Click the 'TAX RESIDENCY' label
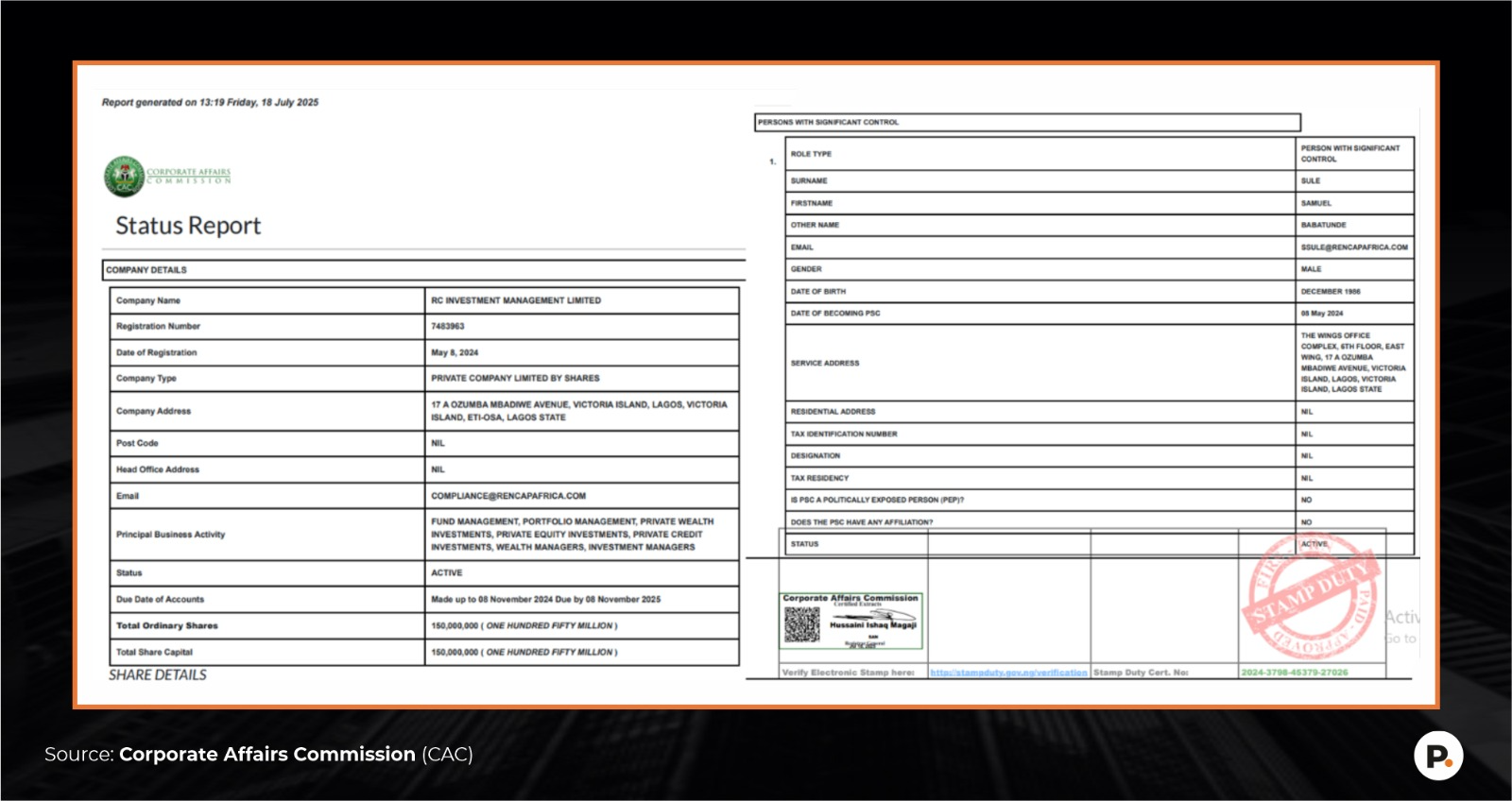The image size is (1512, 801). tap(819, 479)
